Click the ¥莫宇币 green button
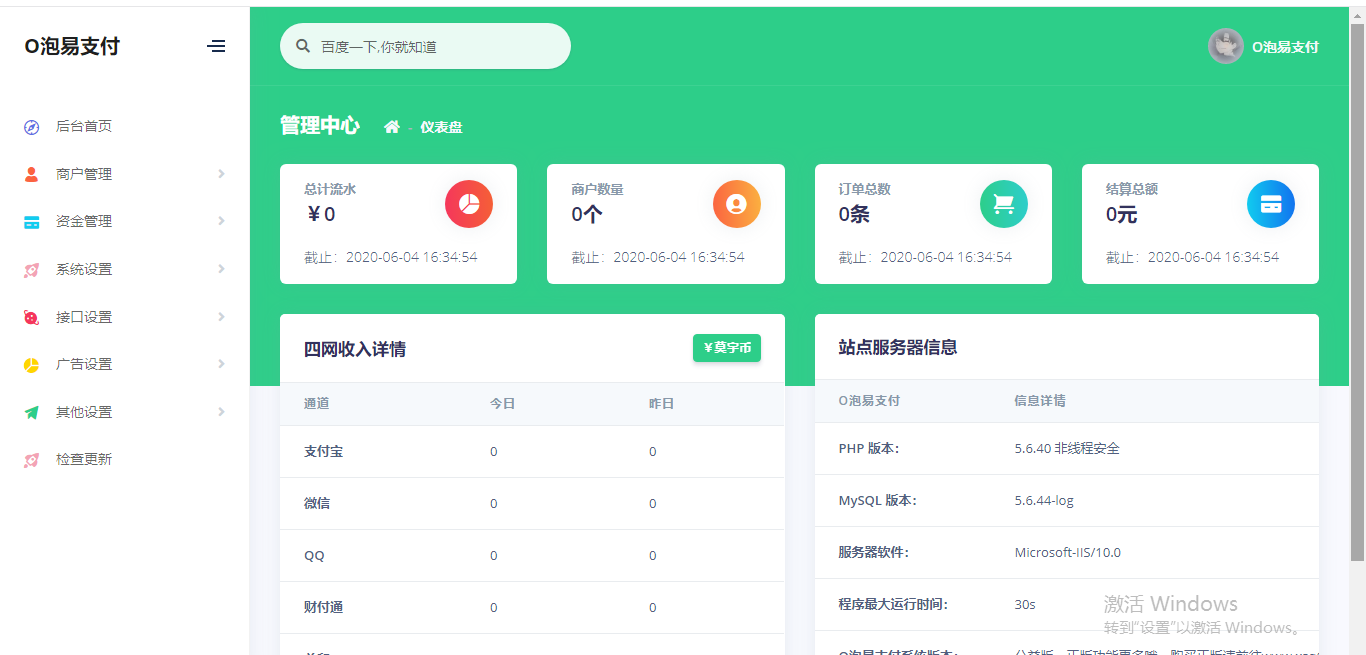Viewport: 1366px width, 655px height. coord(726,348)
